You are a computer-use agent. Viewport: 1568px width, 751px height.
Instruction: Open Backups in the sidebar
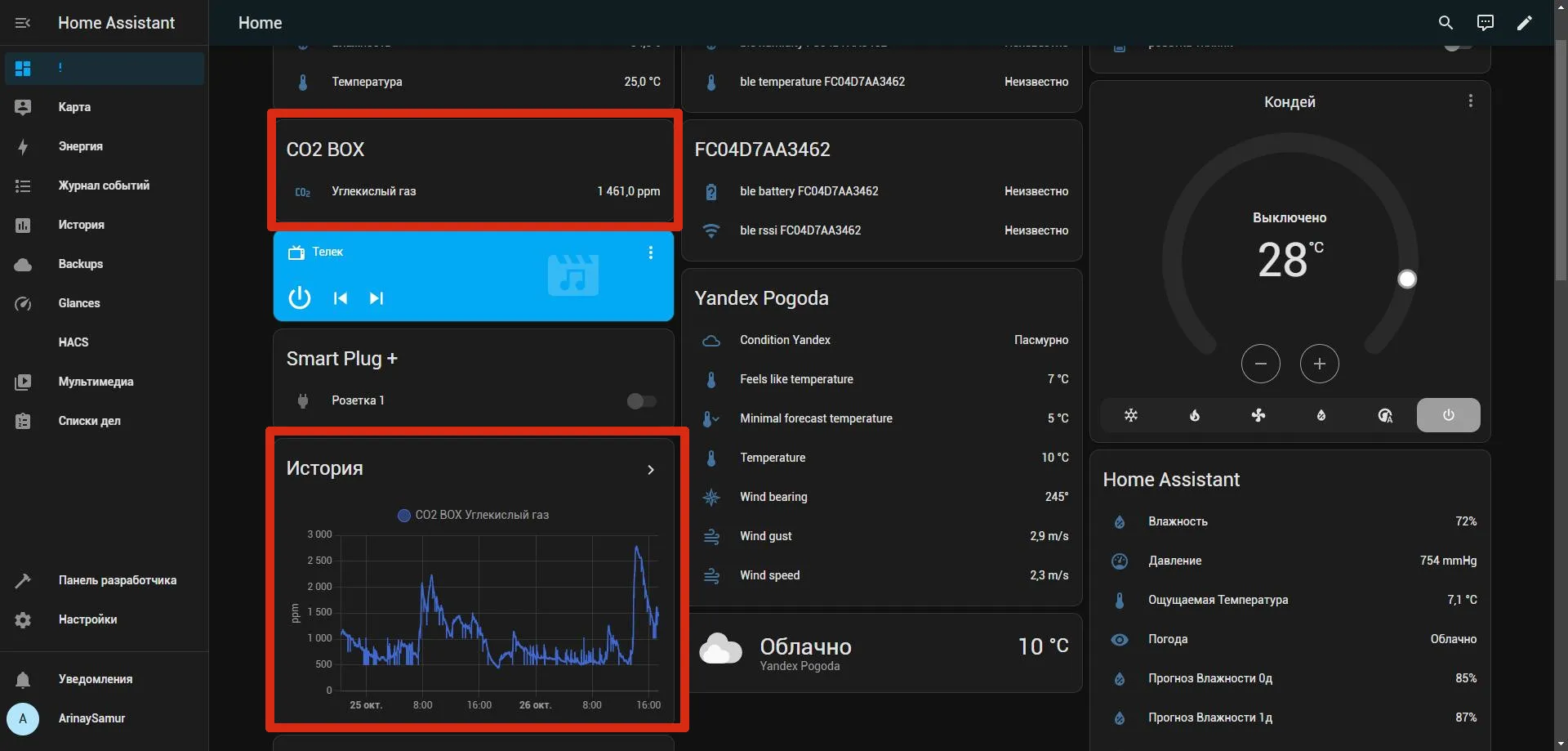105,264
